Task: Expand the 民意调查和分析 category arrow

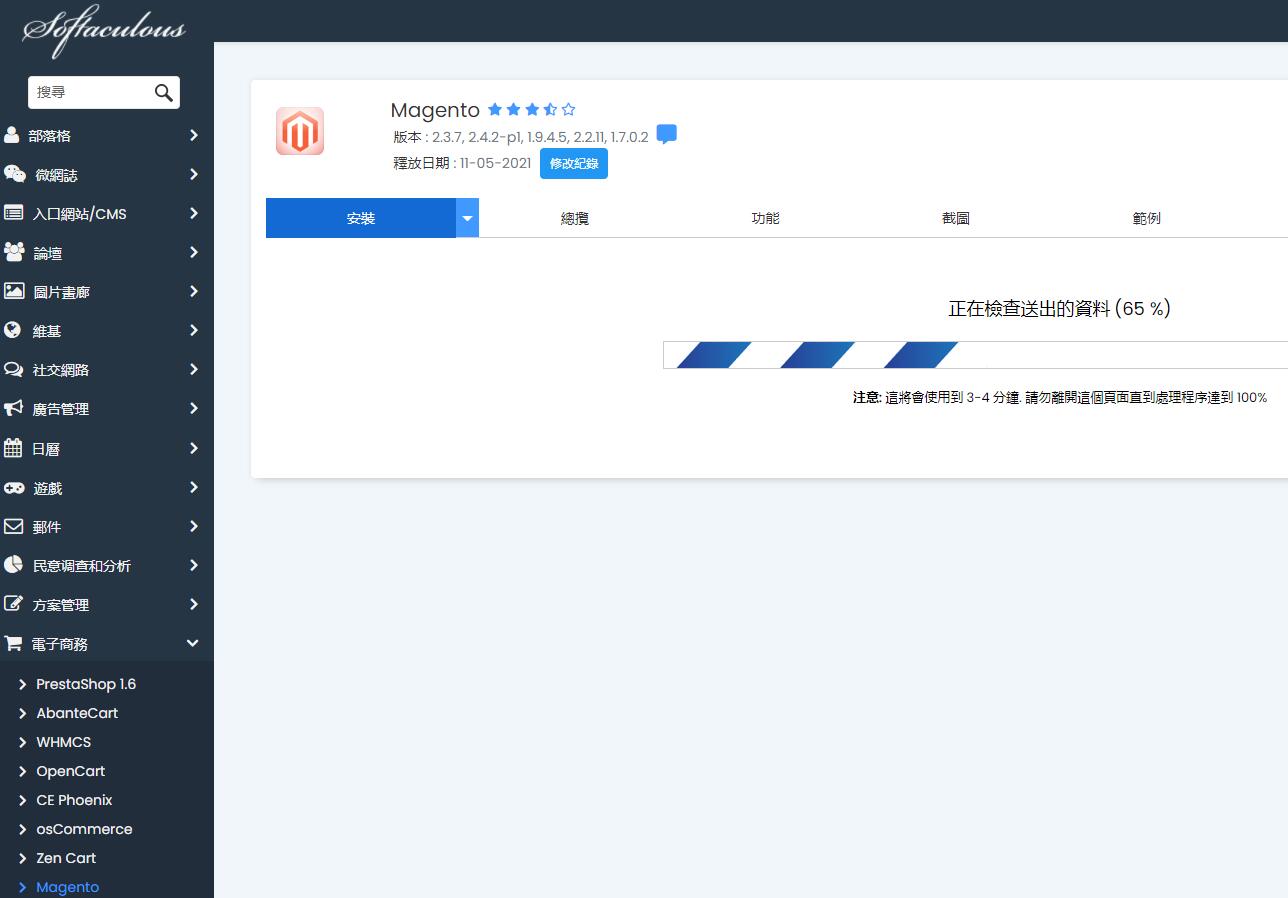Action: (x=194, y=565)
